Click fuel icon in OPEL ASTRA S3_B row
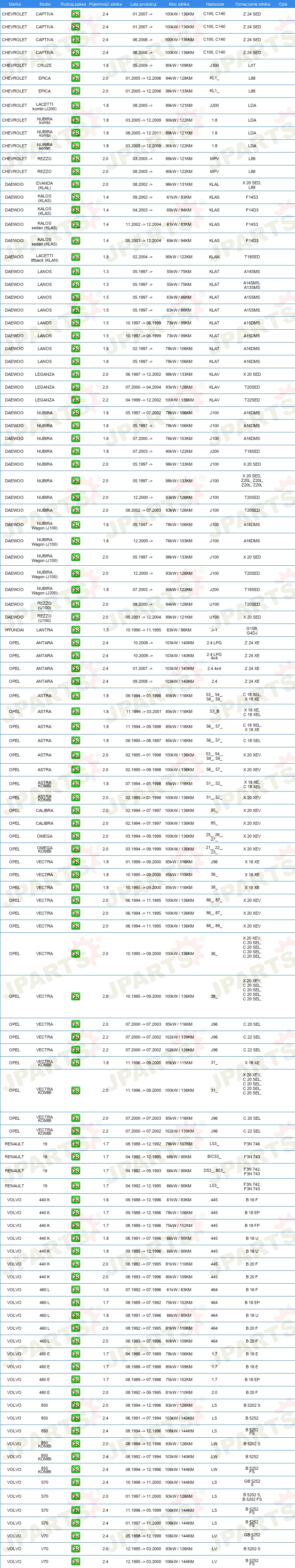The image size is (295, 1568). click(75, 711)
